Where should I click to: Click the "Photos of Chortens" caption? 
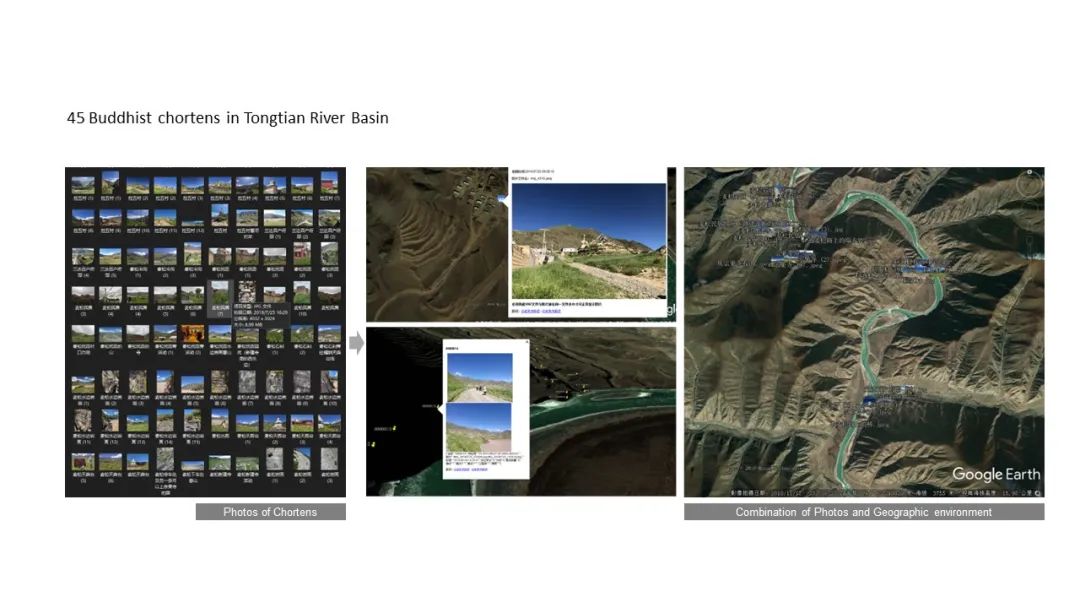270,512
